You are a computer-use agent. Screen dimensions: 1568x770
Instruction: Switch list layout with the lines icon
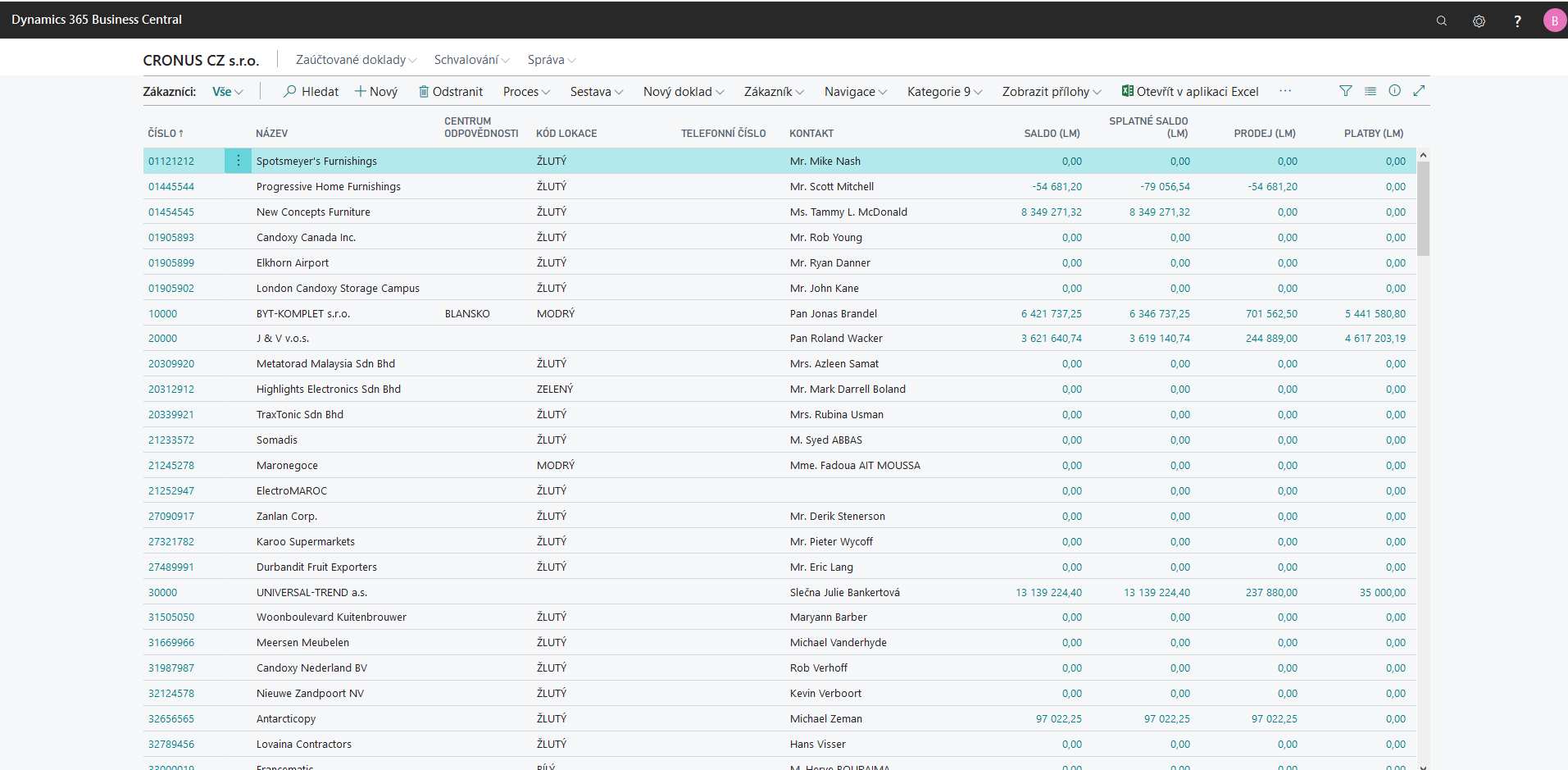pos(1370,91)
